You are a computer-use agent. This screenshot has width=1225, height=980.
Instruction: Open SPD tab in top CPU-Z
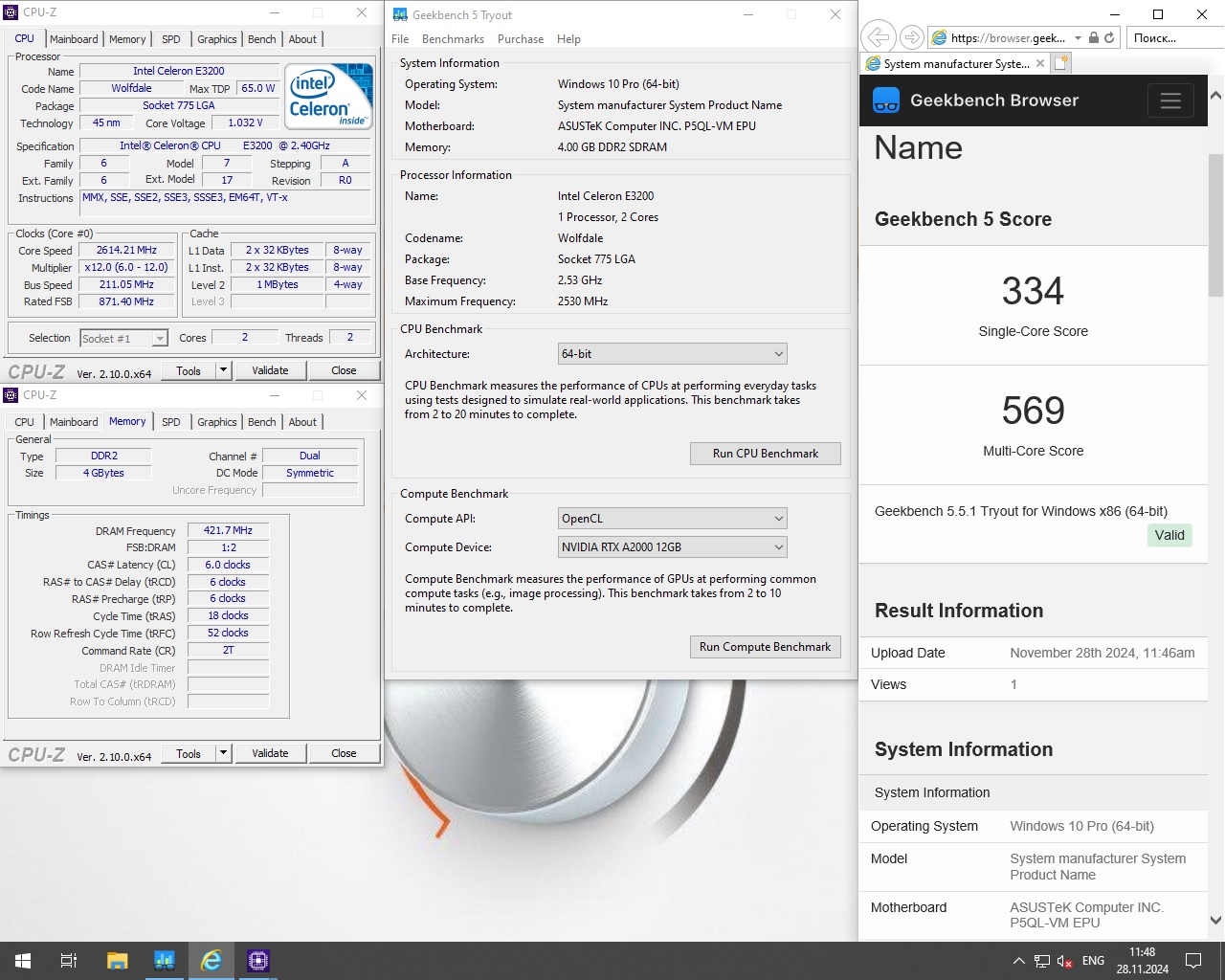(171, 39)
